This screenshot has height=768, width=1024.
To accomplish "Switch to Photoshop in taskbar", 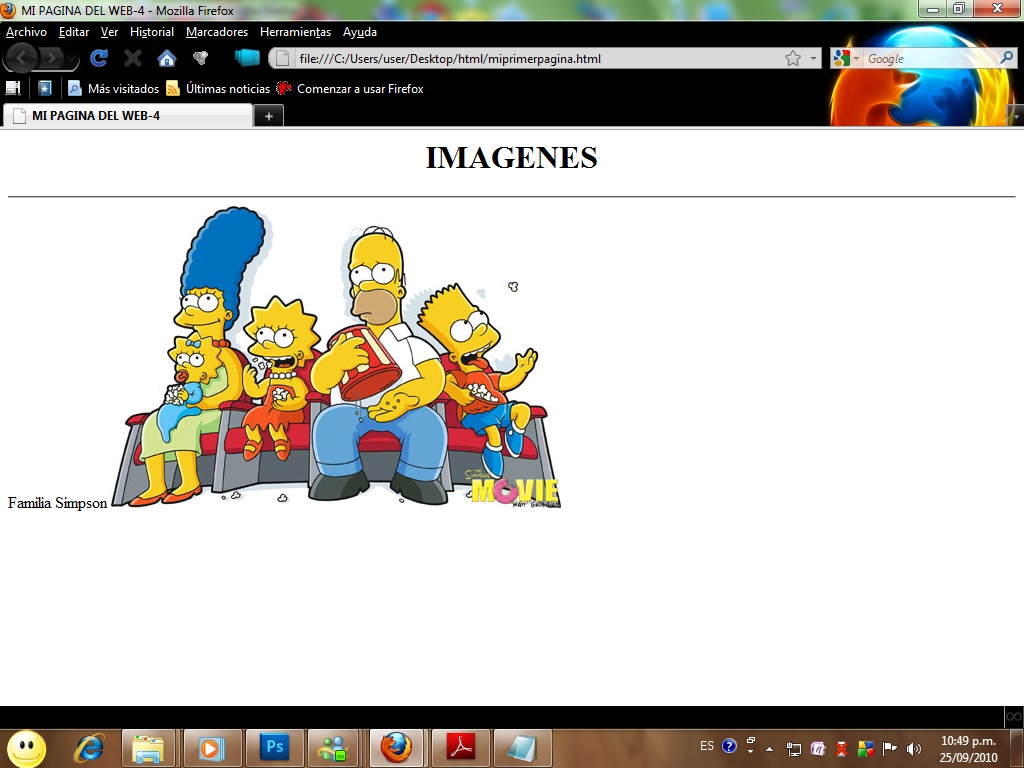I will coord(274,748).
